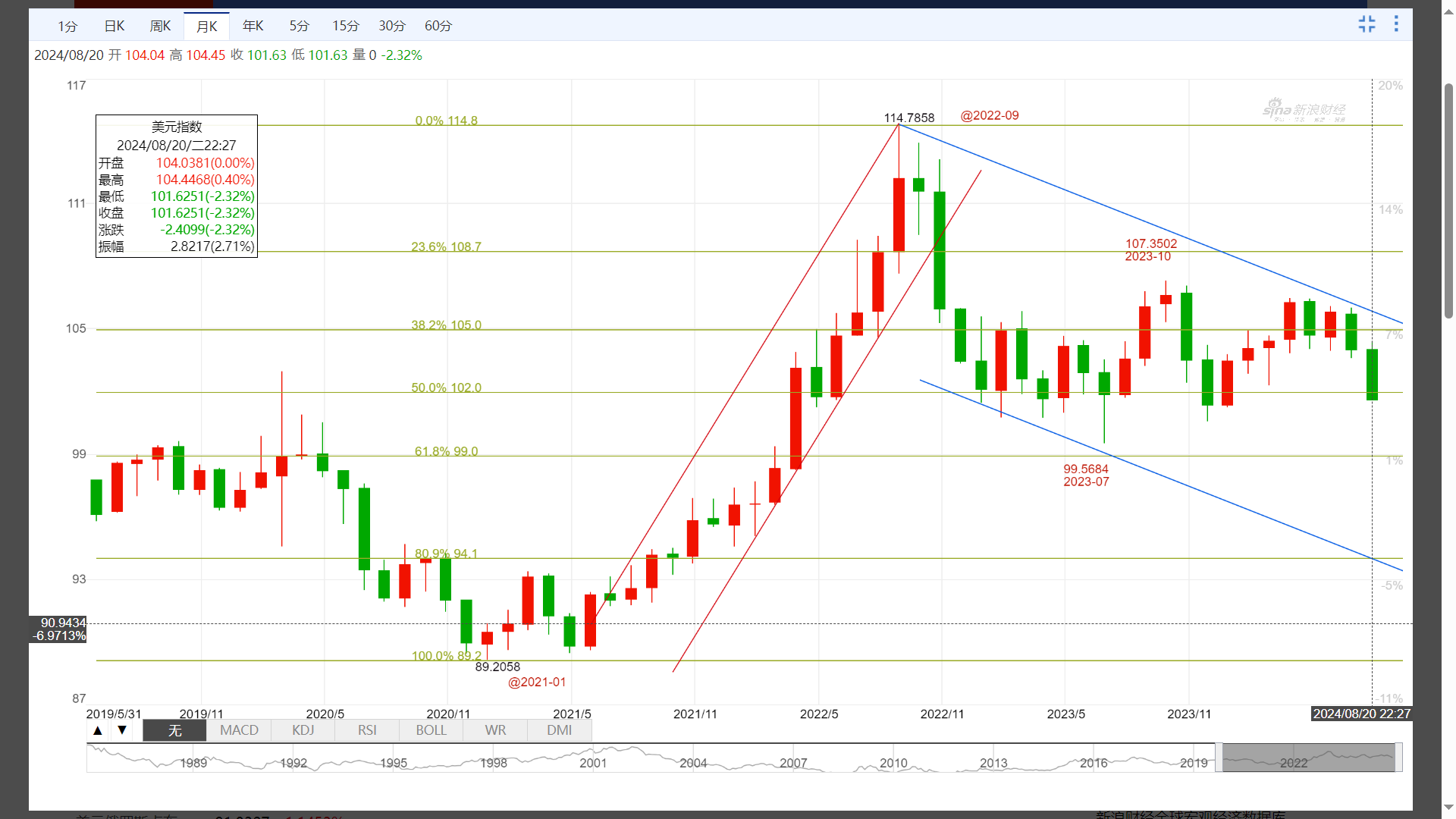The height and width of the screenshot is (819, 1456).
Task: Click the 2020/5 x-axis date label
Action: pos(325,714)
